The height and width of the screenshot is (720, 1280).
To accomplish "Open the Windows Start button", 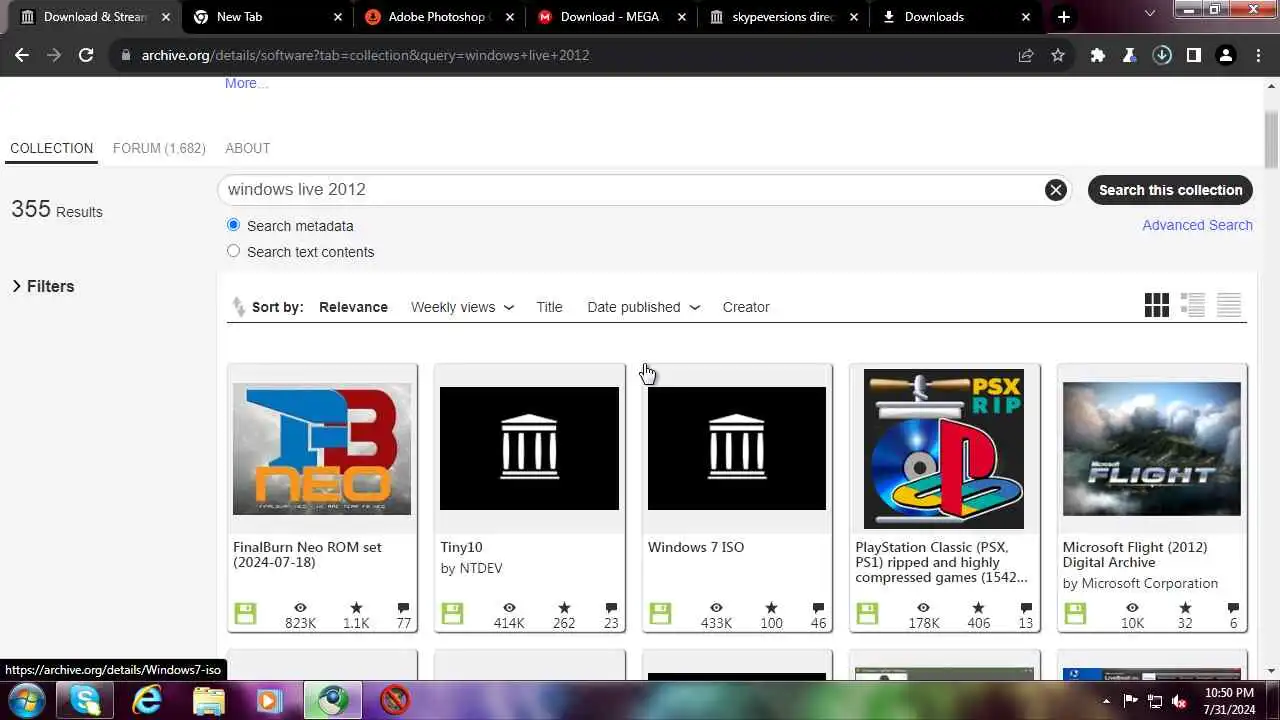I will 25,700.
